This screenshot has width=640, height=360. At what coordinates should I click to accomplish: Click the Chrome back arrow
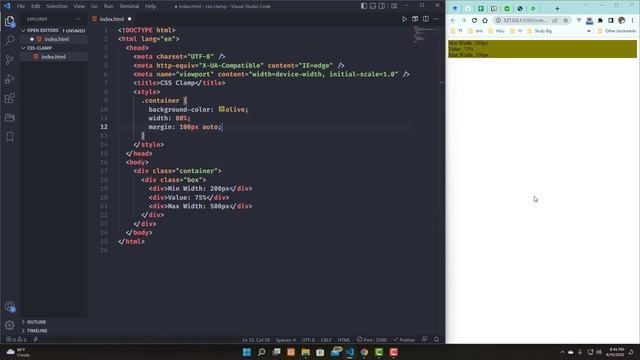[453, 20]
